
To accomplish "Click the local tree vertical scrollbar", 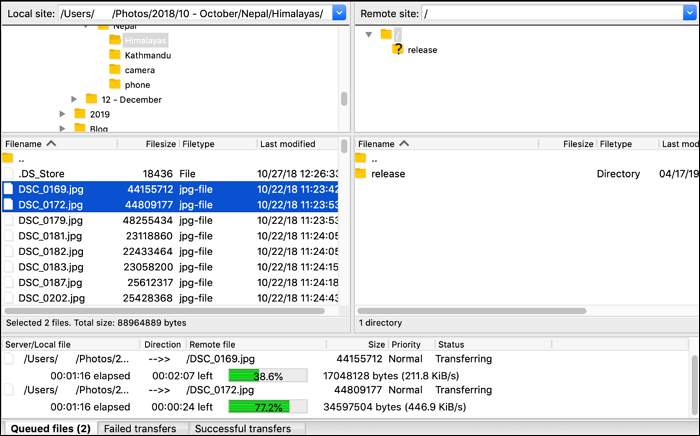I will pos(344,99).
